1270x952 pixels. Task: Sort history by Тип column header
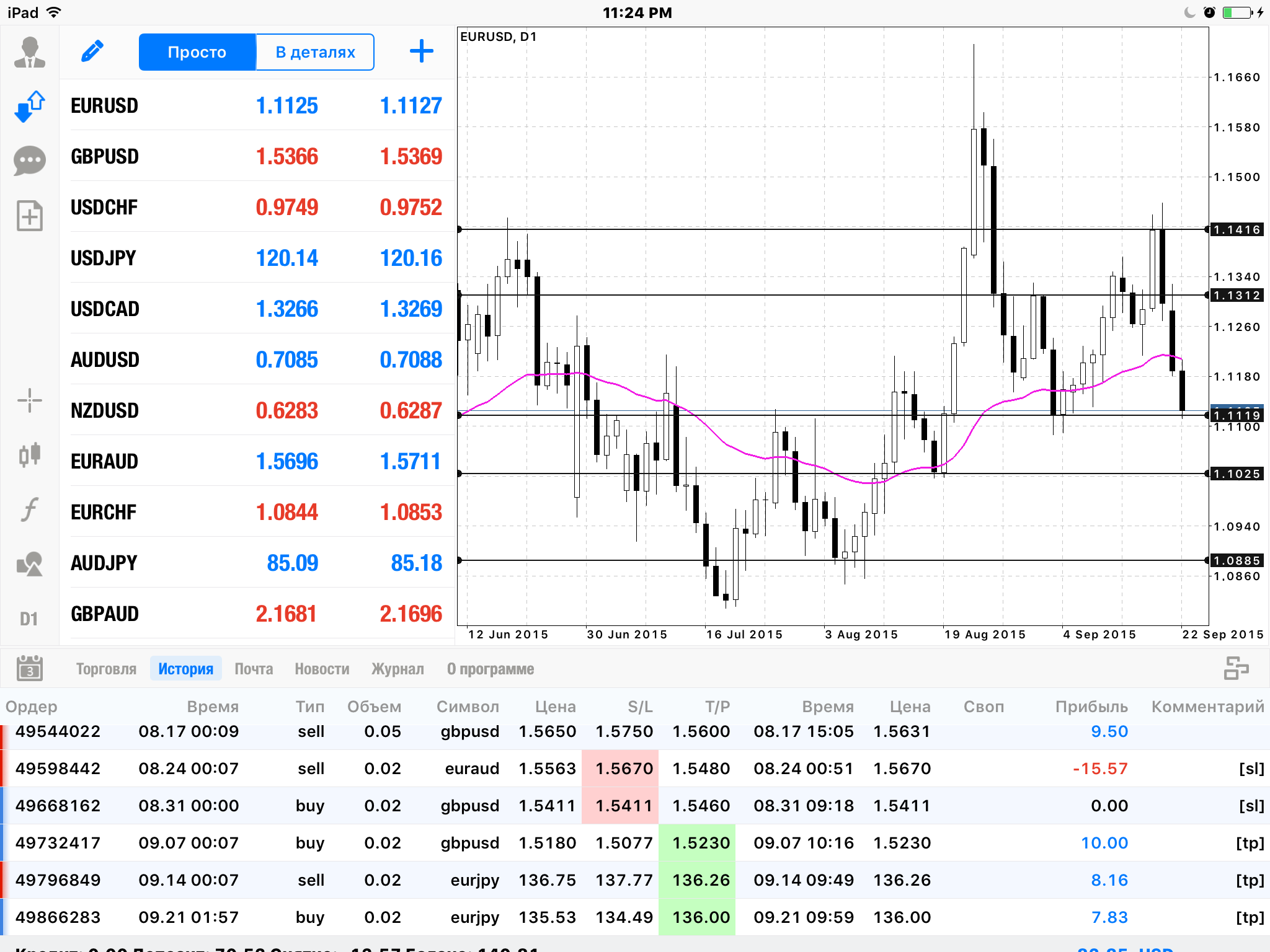coord(310,707)
